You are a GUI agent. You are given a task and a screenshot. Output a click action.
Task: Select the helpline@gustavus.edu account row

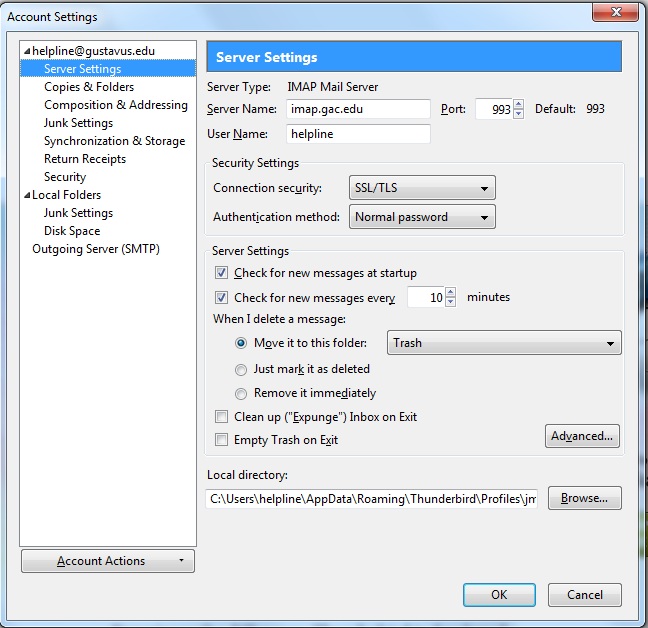(93, 51)
